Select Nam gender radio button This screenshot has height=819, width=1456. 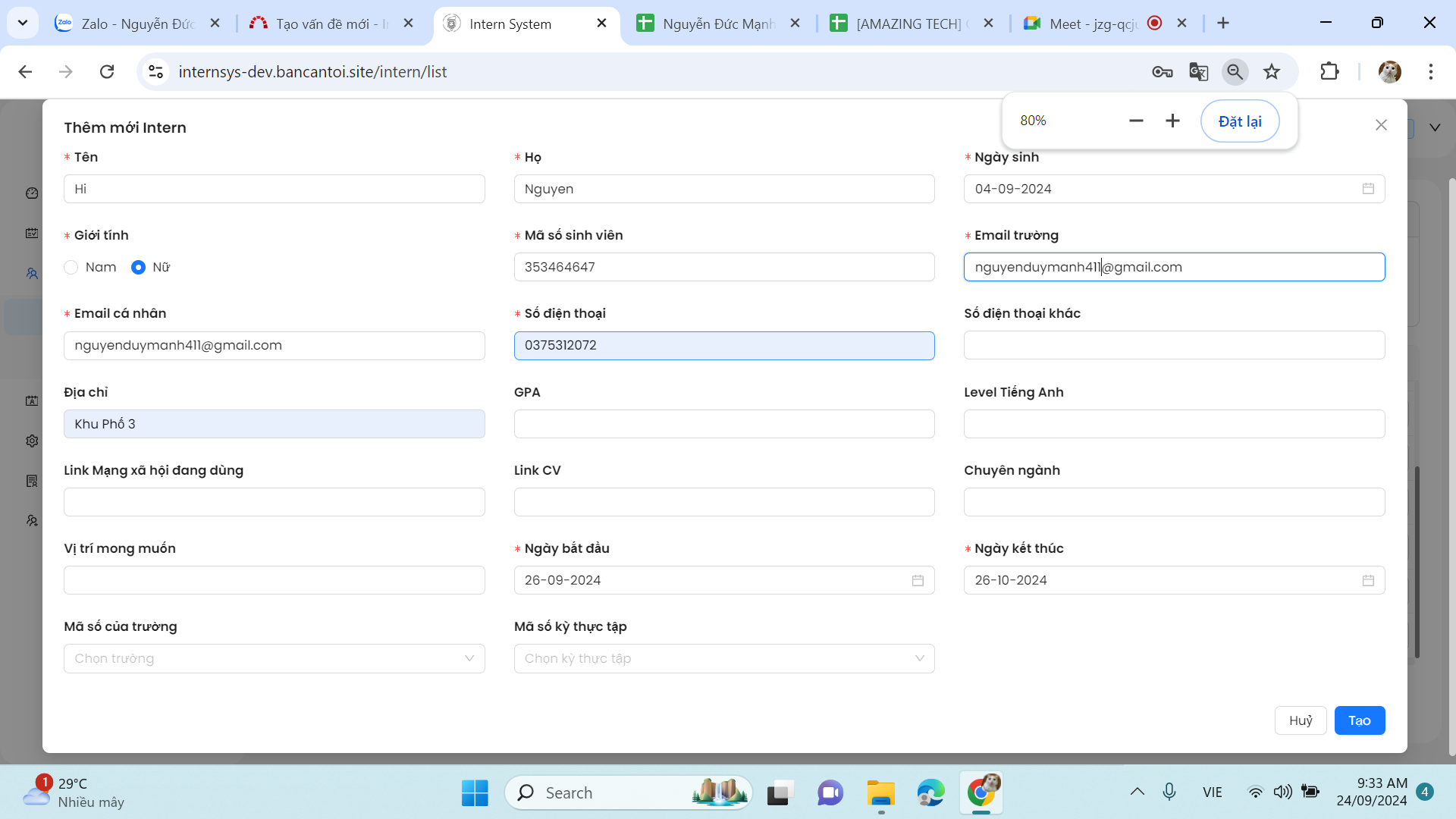71,267
